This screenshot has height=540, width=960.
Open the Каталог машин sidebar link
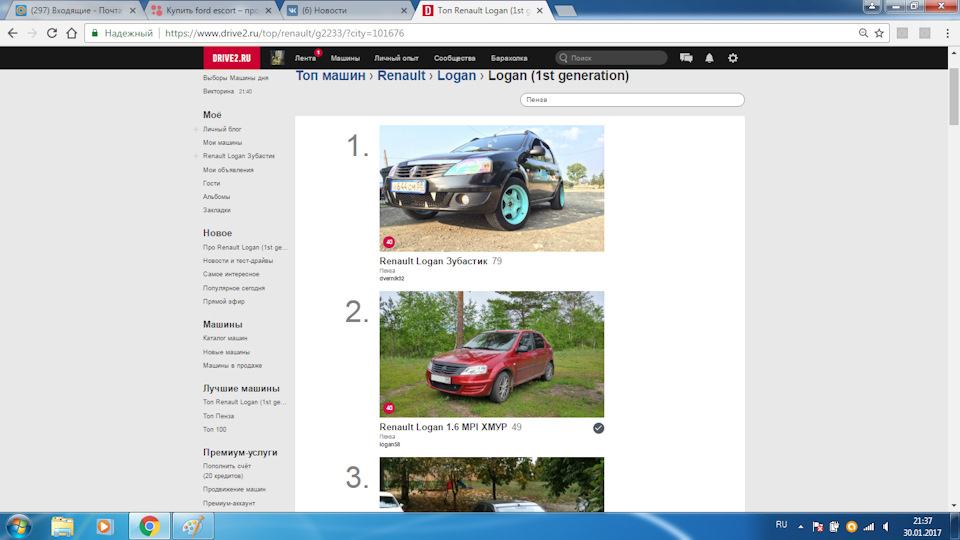click(x=225, y=339)
